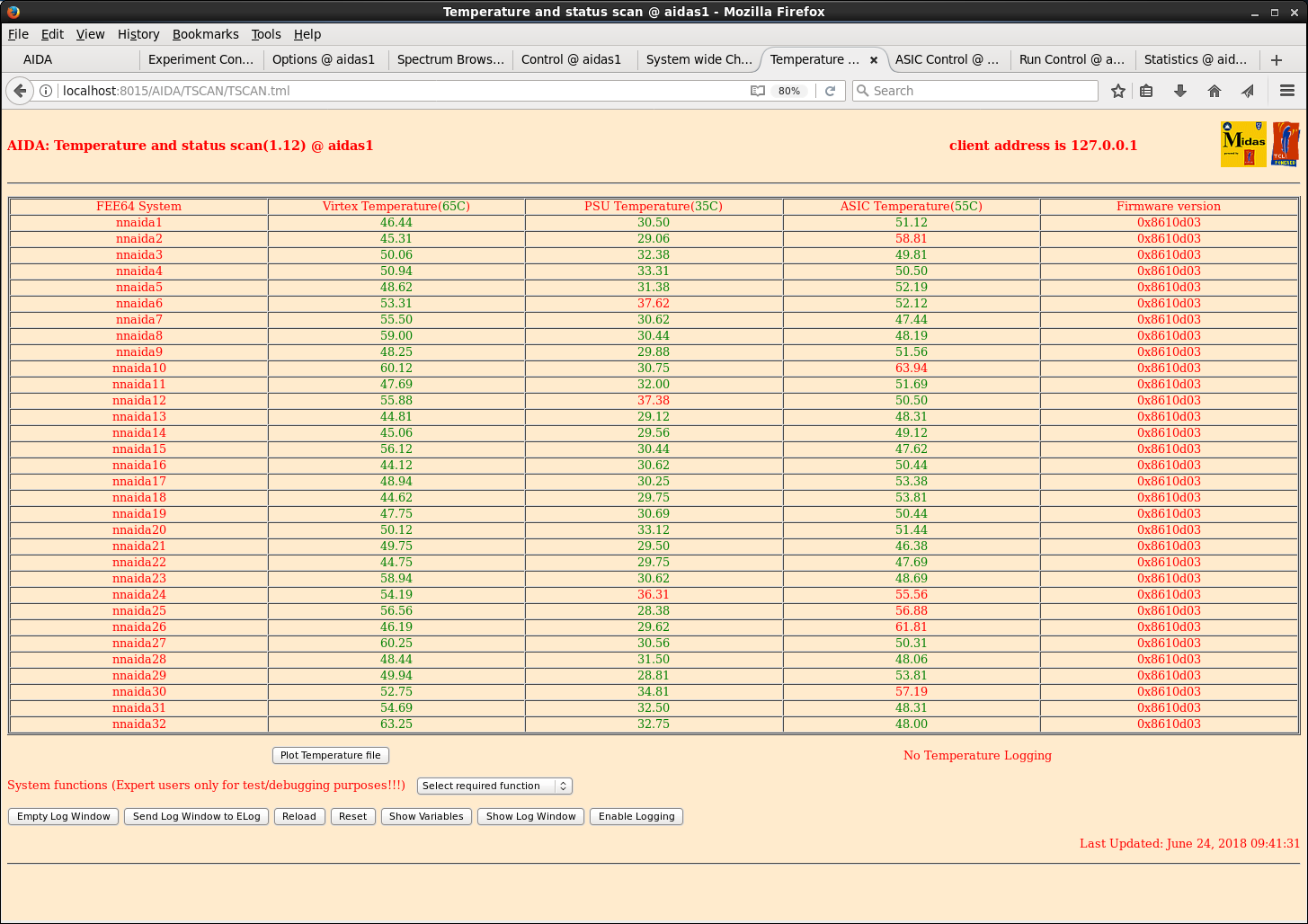This screenshot has height=924, width=1308.
Task: Click the FEE64 System column header
Action: point(139,207)
